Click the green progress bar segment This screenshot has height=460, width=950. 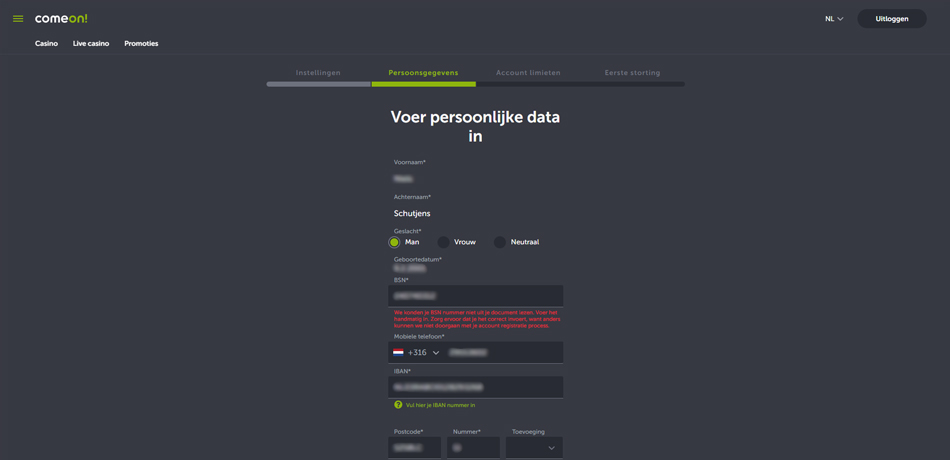pos(424,84)
